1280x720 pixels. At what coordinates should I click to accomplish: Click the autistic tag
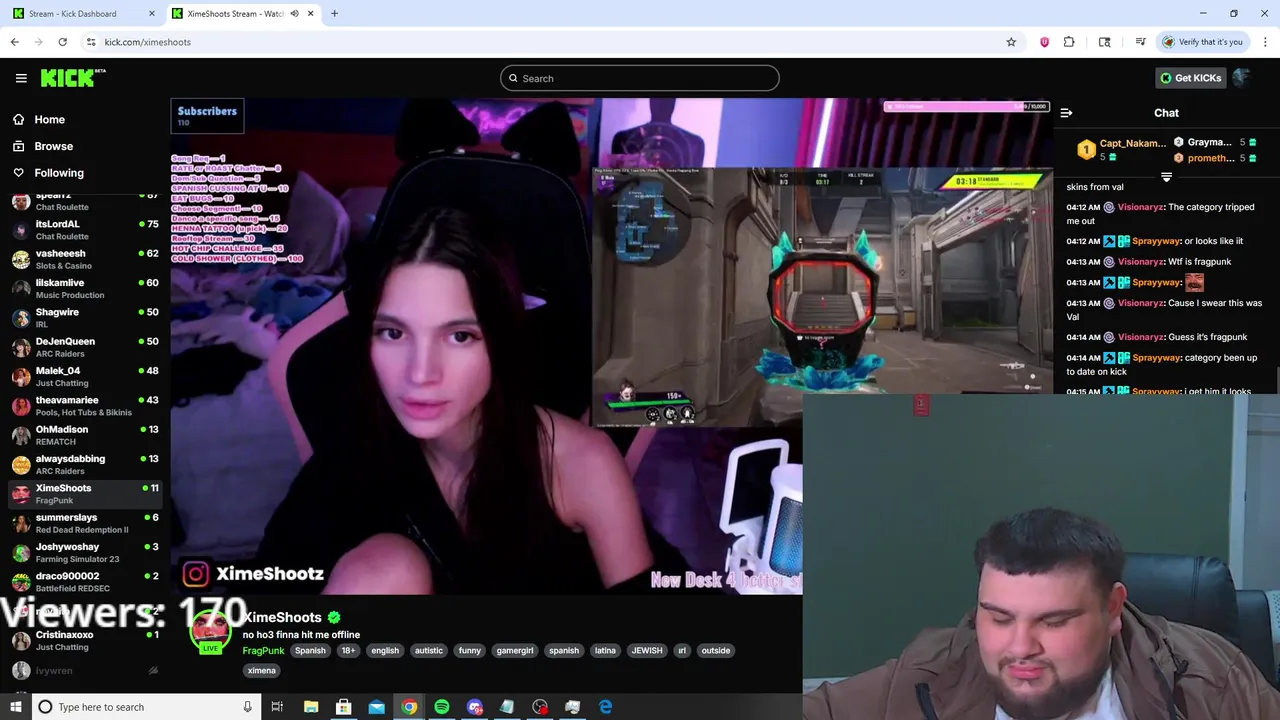[x=429, y=650]
